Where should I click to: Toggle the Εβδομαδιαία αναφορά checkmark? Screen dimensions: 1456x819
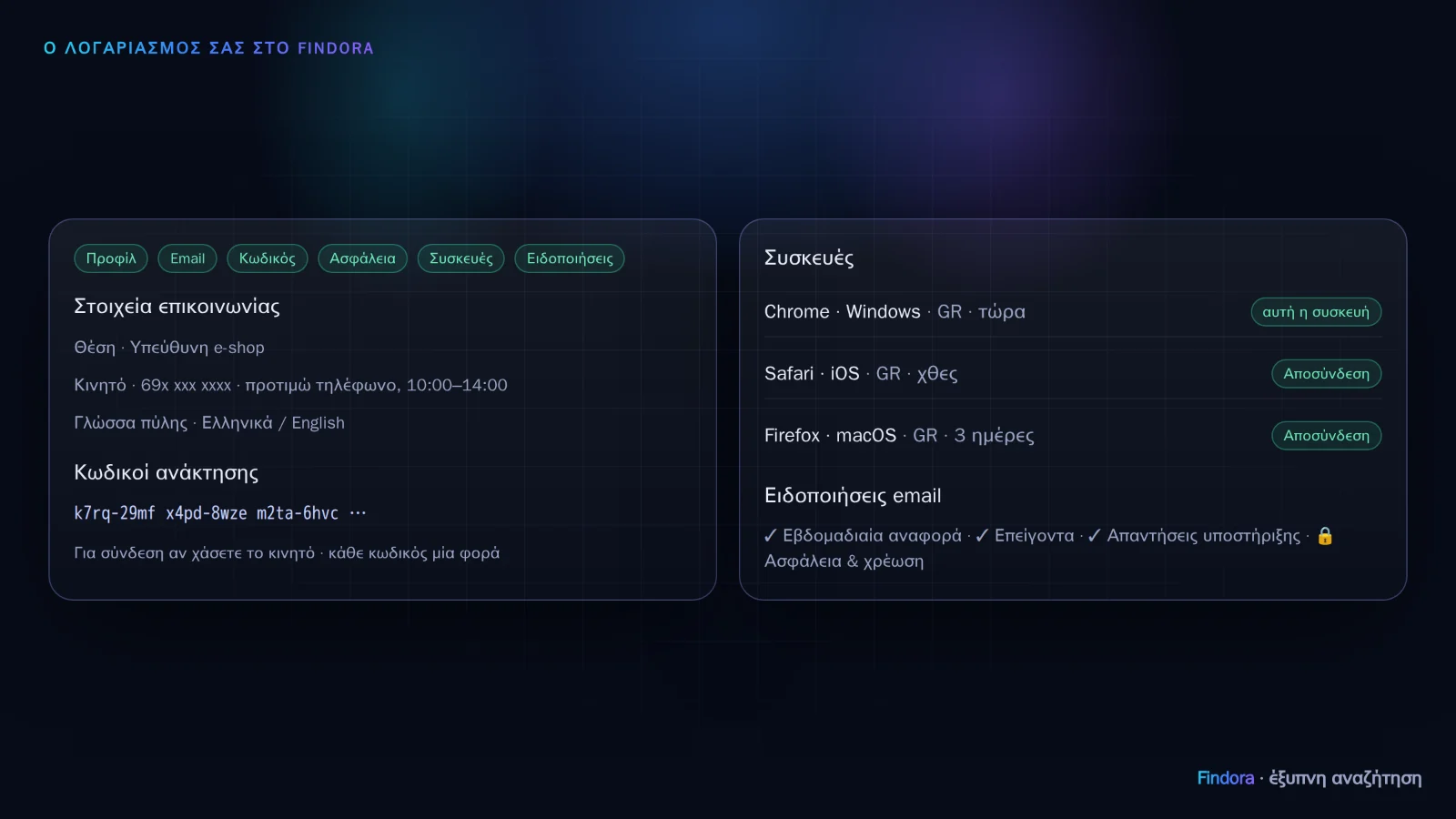click(771, 536)
